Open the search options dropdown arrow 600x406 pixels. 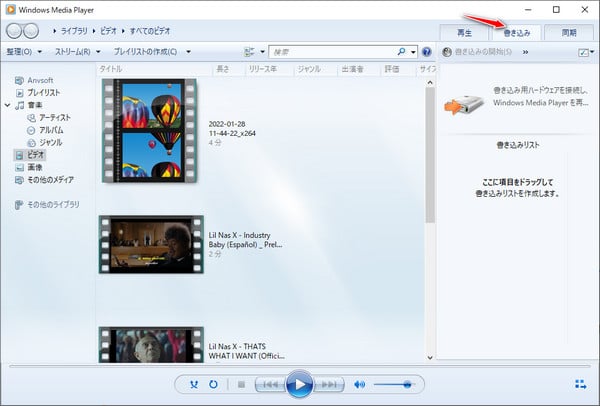413,52
